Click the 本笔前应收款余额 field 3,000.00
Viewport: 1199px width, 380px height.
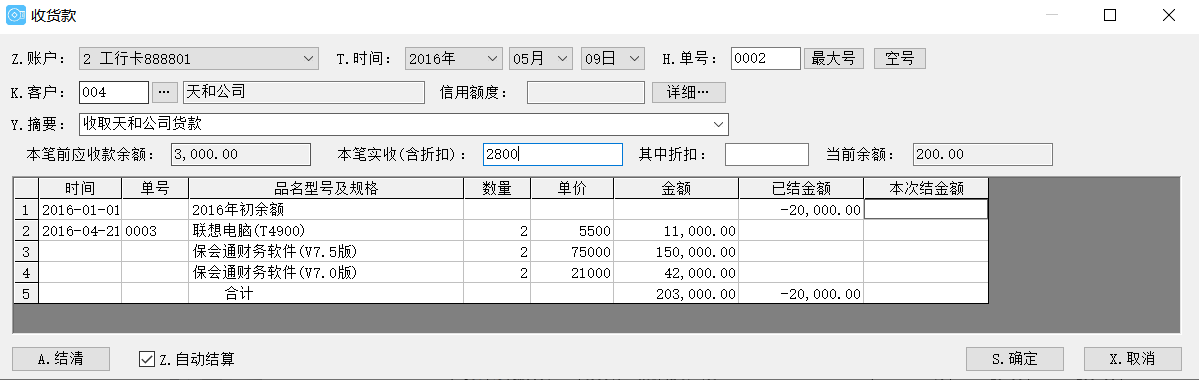(241, 154)
